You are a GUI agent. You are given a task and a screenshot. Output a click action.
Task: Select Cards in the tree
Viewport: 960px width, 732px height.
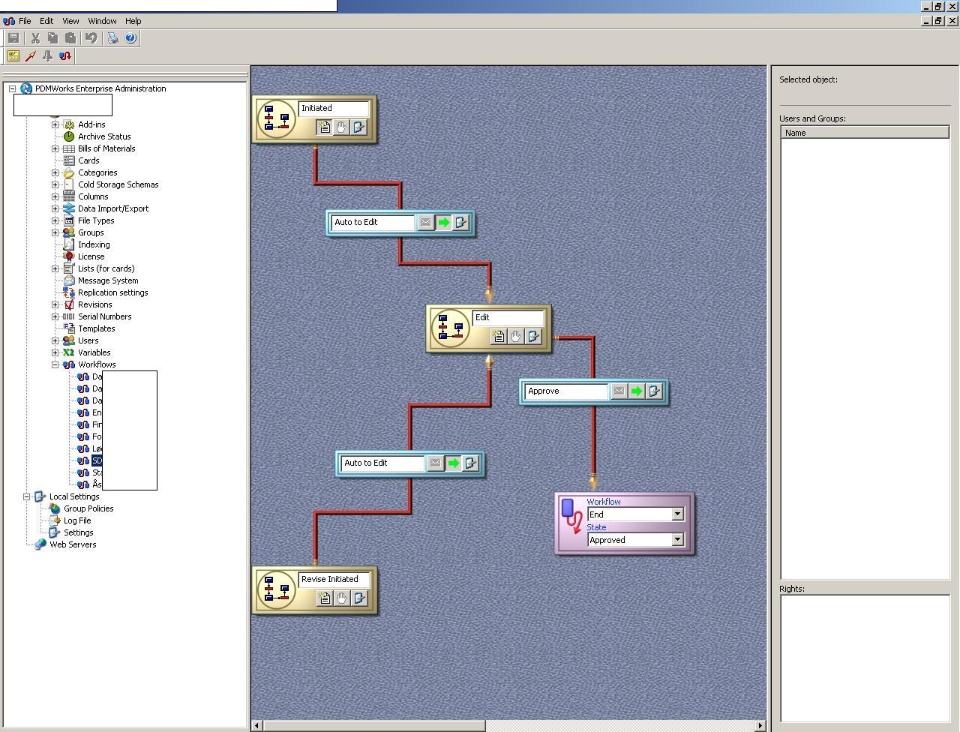[x=88, y=160]
